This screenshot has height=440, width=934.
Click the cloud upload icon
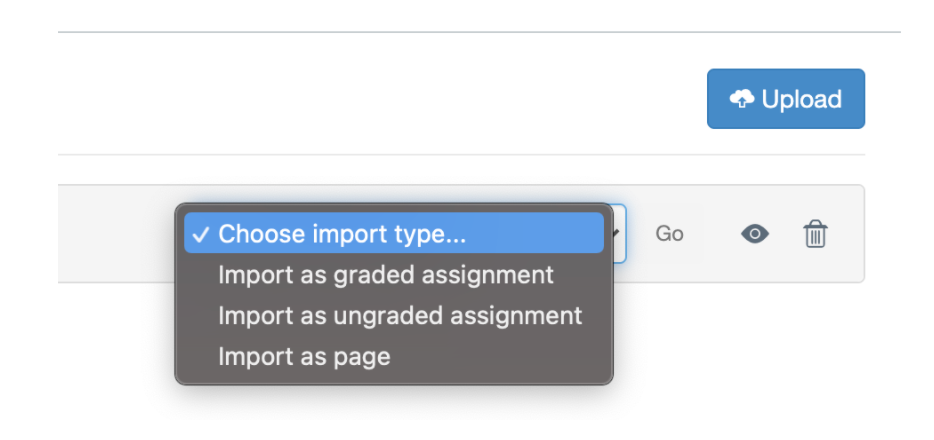[742, 99]
